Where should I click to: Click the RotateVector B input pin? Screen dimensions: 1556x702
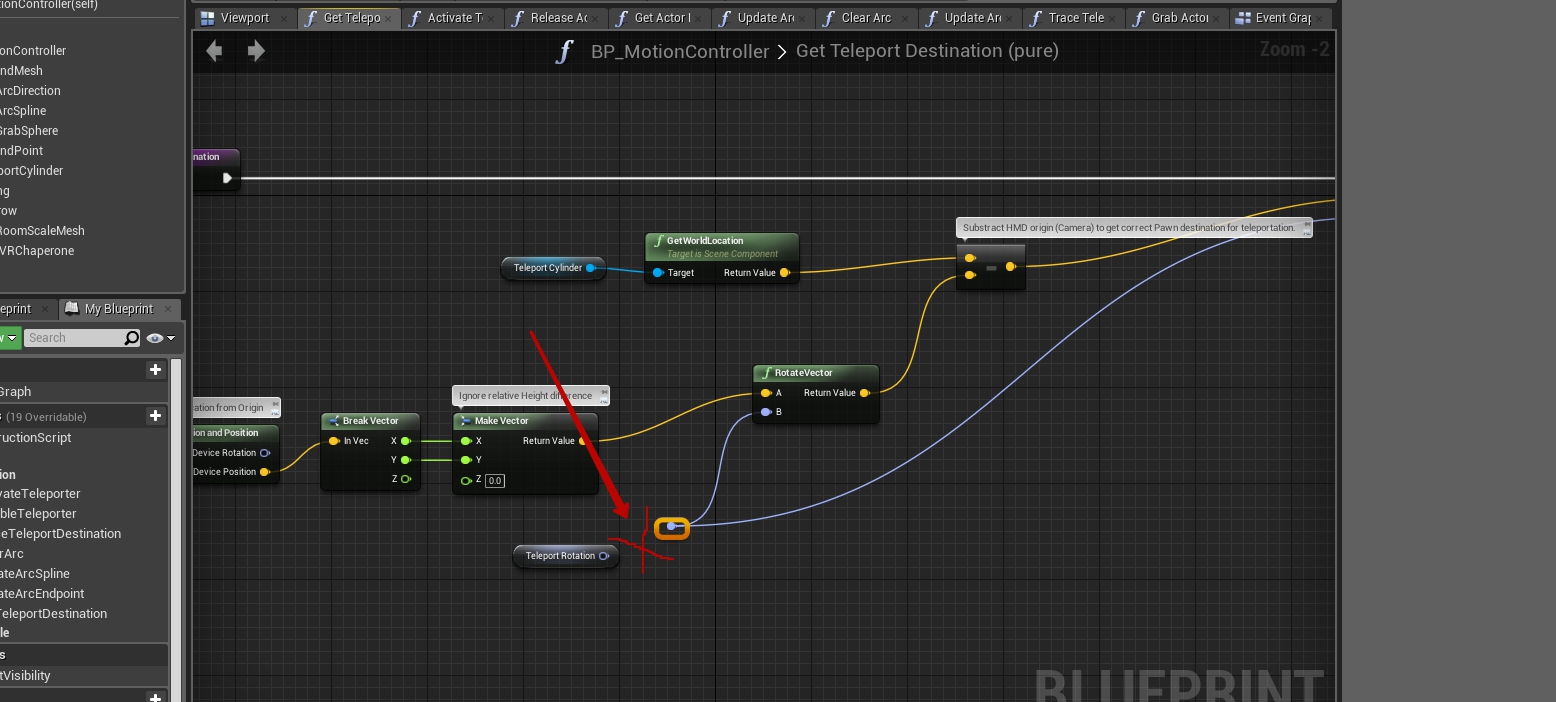pos(766,412)
